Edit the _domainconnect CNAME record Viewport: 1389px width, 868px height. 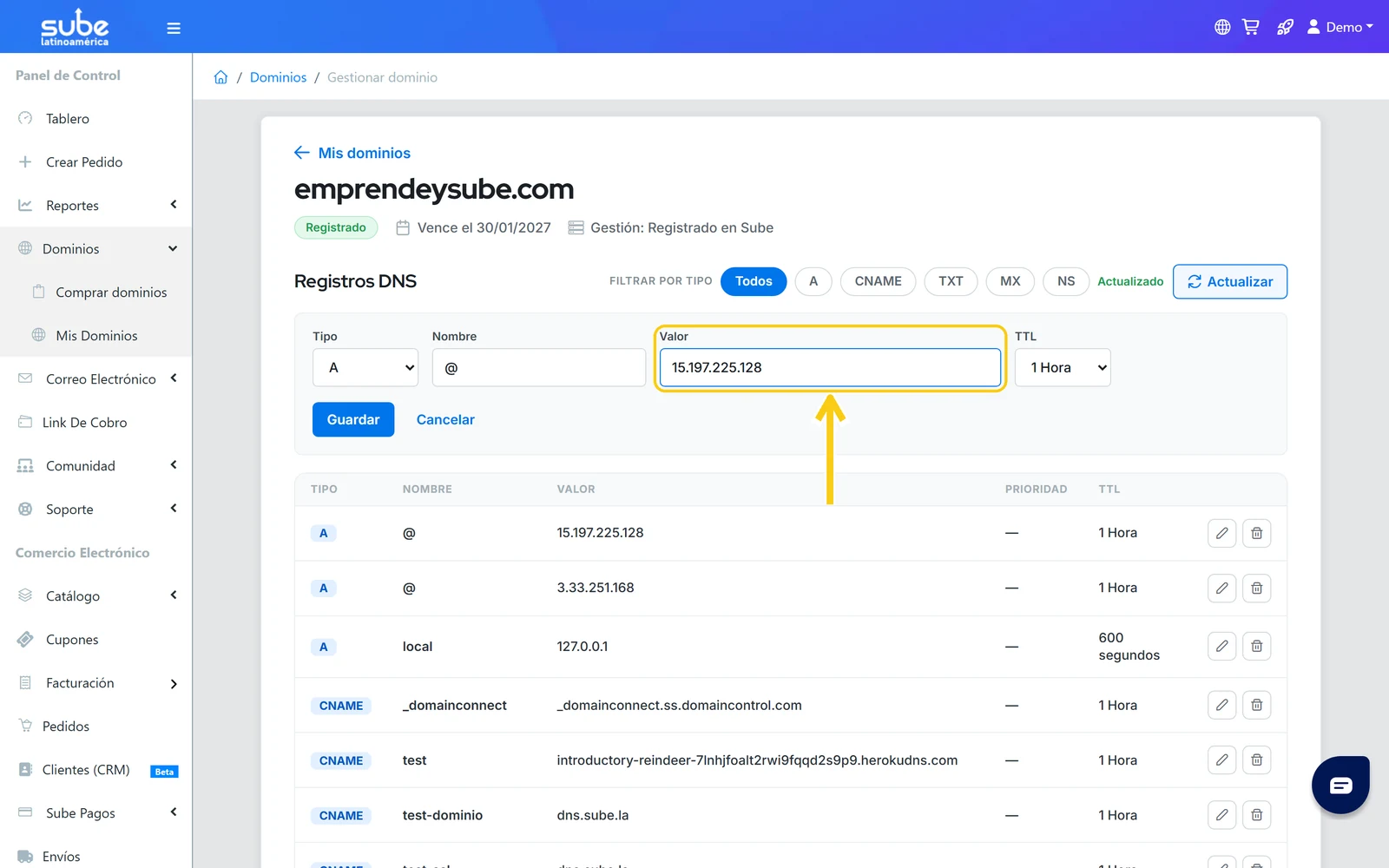tap(1221, 705)
